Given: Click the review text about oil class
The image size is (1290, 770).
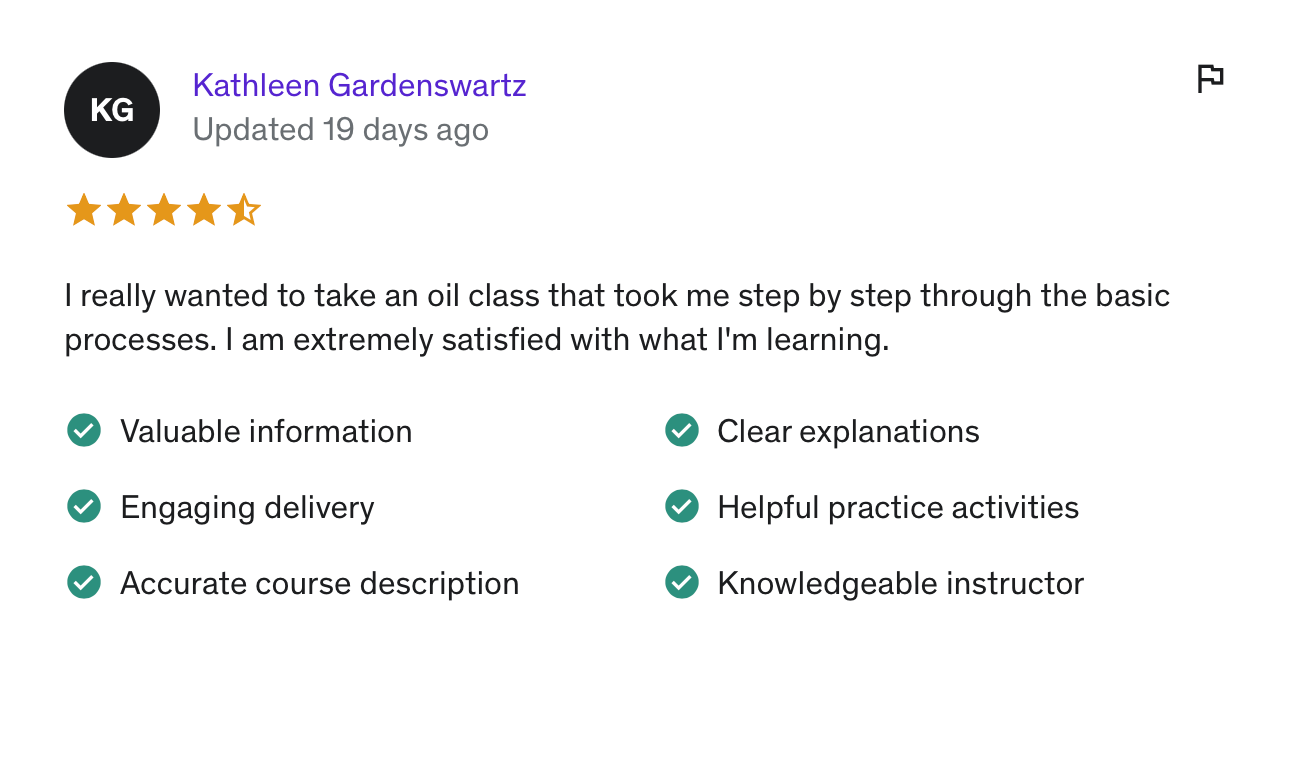Looking at the screenshot, I should tap(616, 318).
